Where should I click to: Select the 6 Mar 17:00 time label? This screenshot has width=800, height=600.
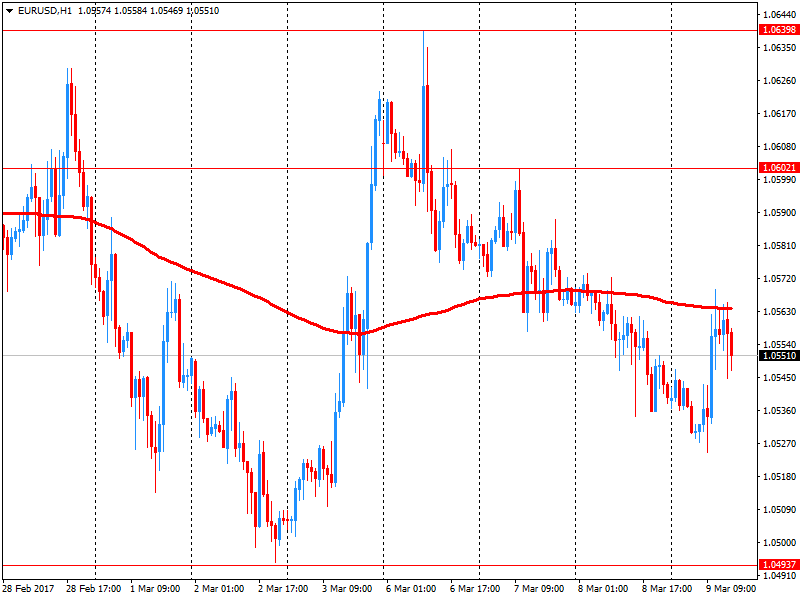pyautogui.click(x=474, y=589)
